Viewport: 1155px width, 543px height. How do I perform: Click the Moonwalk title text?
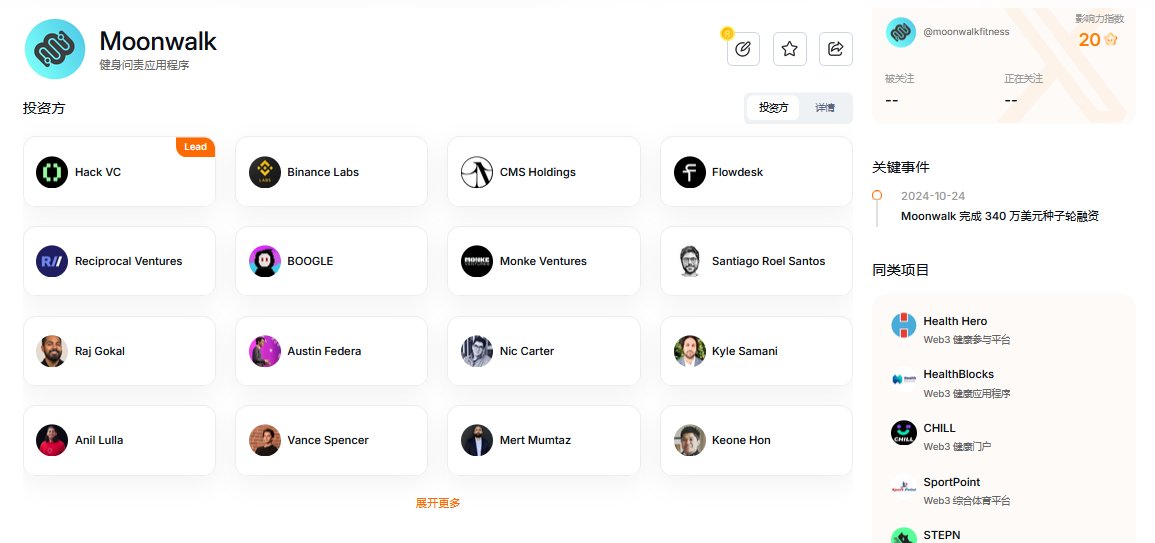[x=158, y=41]
